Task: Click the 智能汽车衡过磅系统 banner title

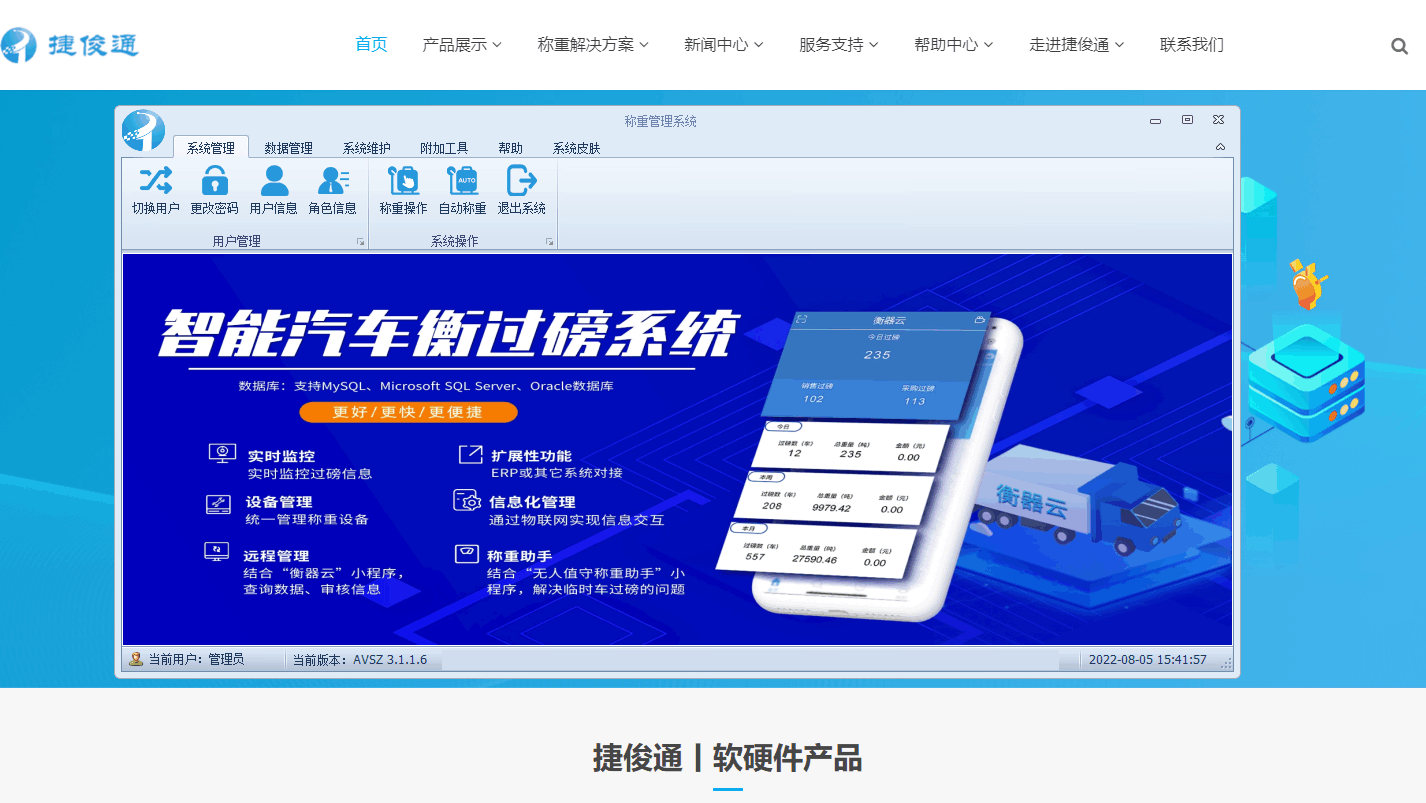Action: point(449,335)
